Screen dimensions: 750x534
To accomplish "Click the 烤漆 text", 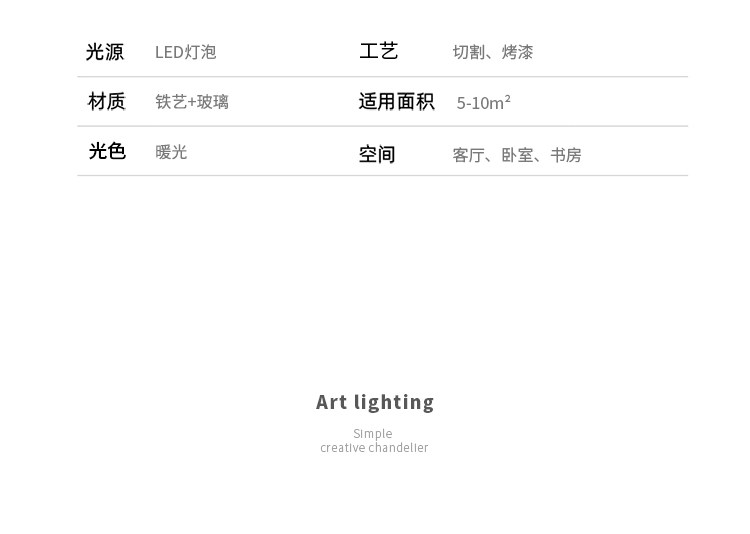I will tap(517, 52).
